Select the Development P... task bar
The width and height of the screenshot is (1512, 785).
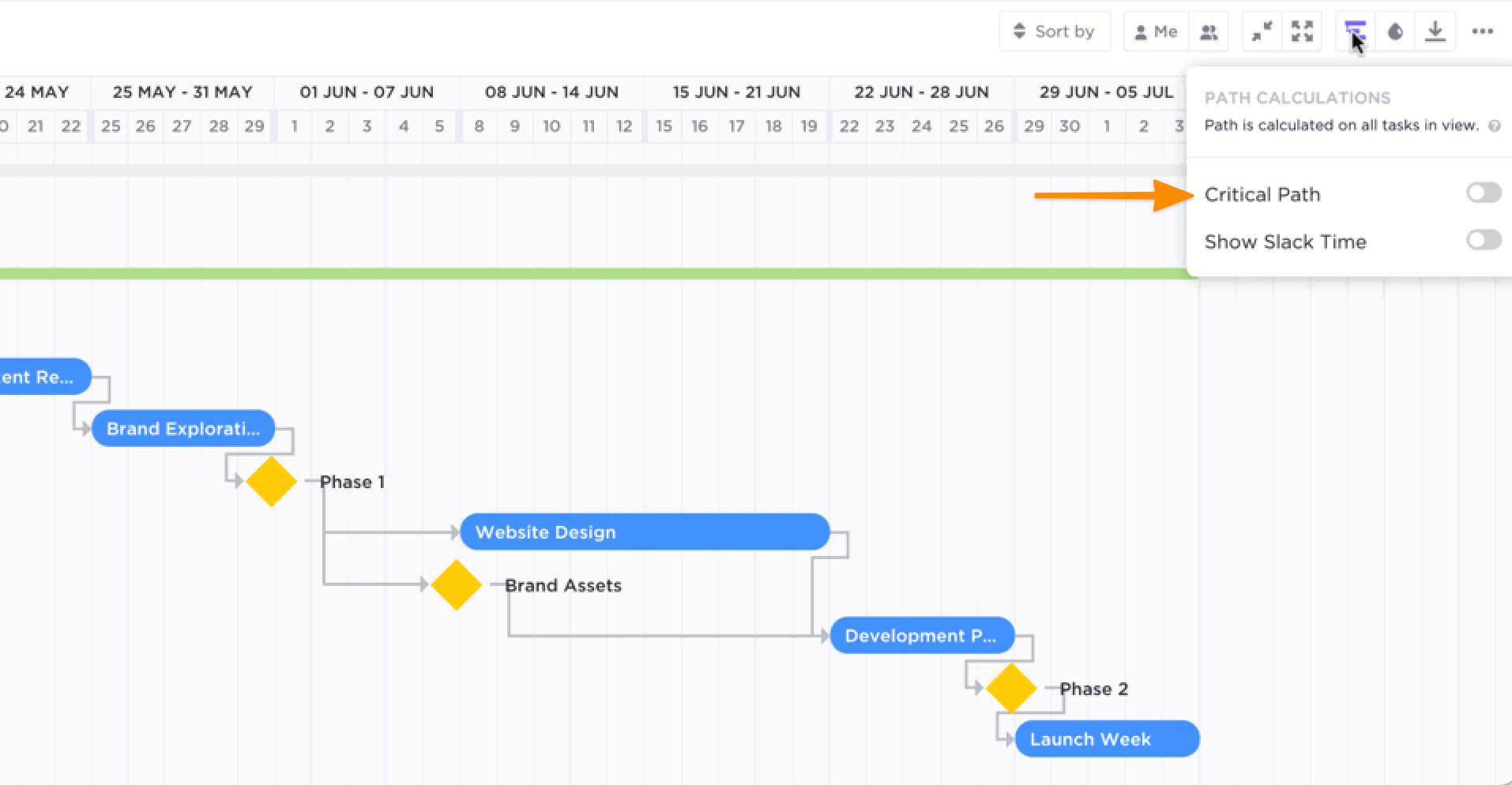click(921, 635)
